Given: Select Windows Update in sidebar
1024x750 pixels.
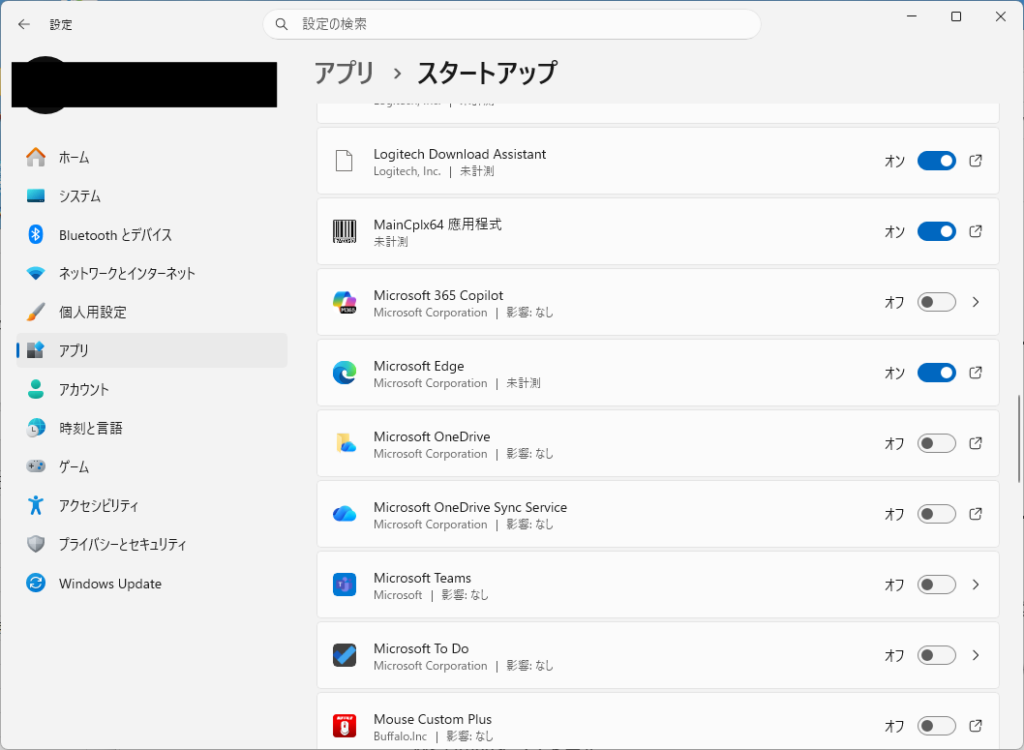Looking at the screenshot, I should (x=152, y=583).
